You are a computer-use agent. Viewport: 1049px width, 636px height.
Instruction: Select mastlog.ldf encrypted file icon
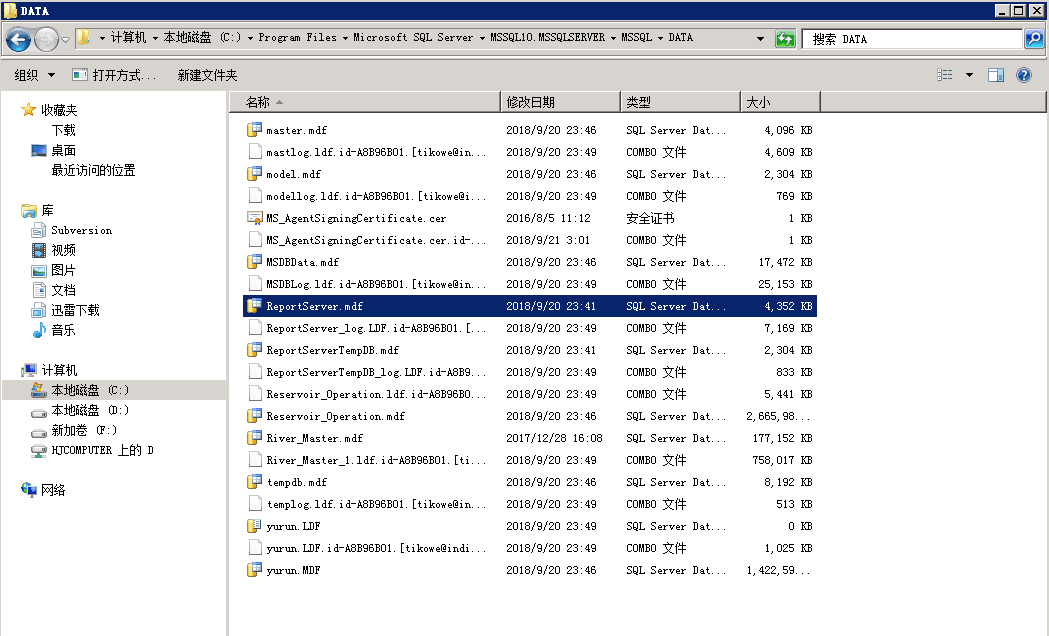click(254, 152)
